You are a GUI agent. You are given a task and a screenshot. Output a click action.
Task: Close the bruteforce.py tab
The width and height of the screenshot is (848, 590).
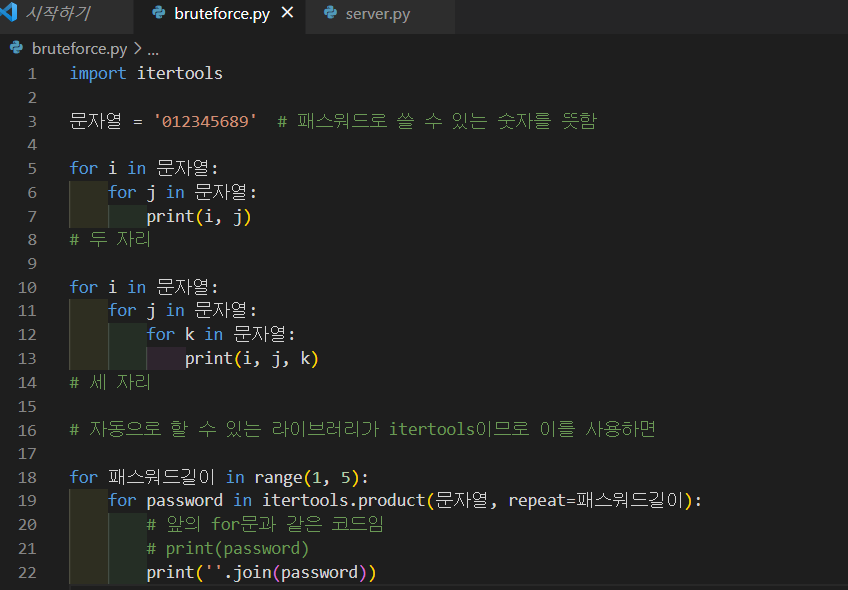point(288,12)
